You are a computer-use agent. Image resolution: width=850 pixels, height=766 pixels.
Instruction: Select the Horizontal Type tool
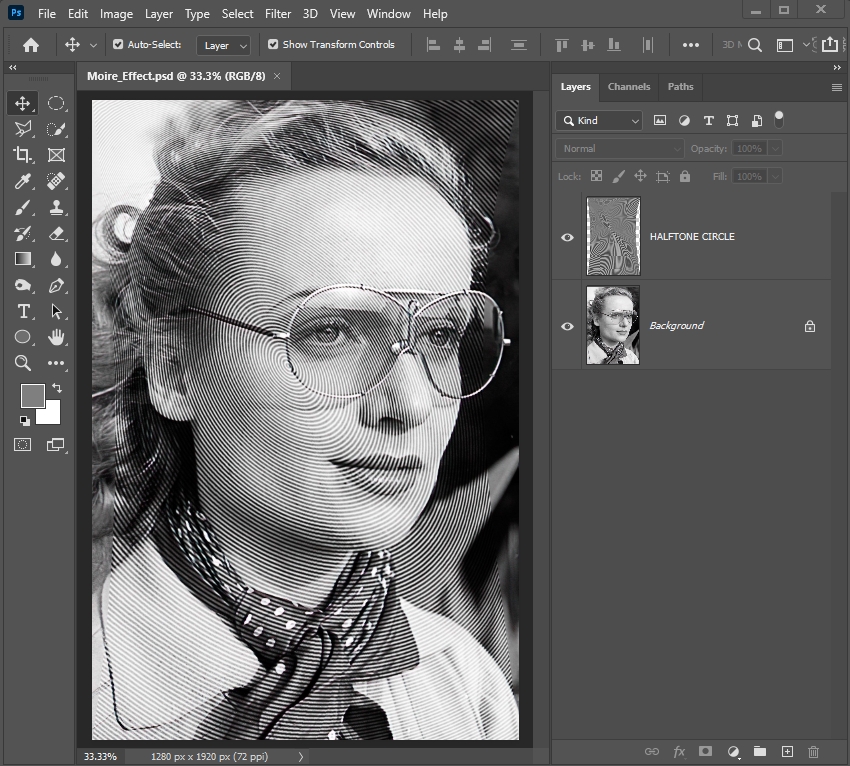click(x=22, y=311)
